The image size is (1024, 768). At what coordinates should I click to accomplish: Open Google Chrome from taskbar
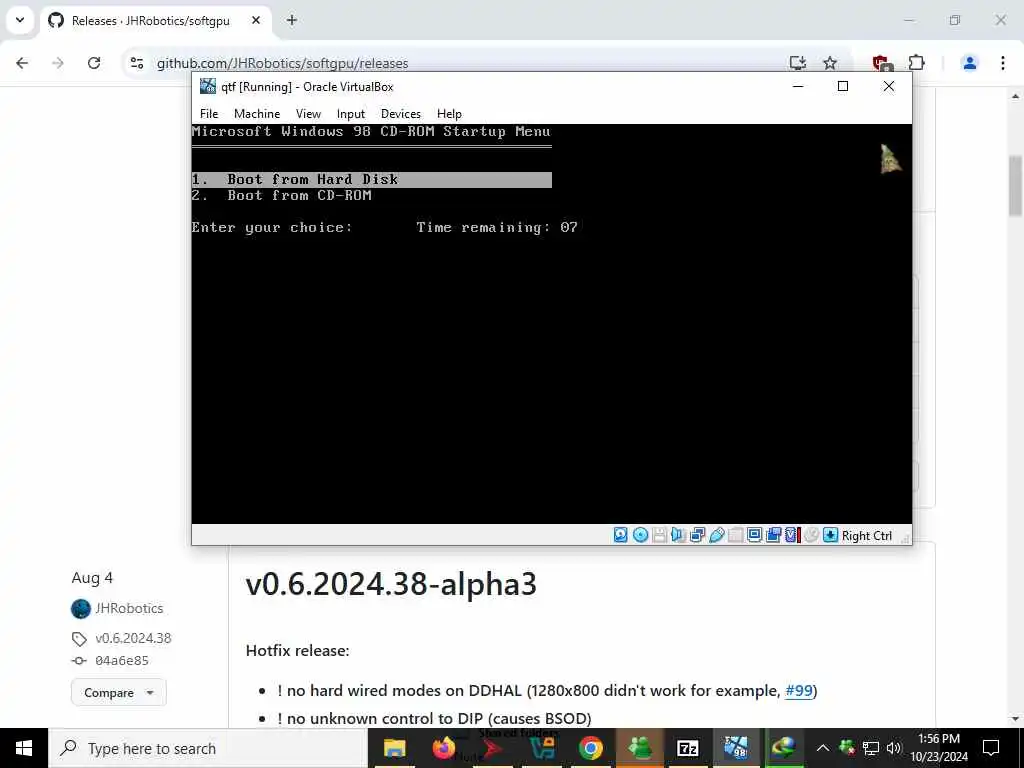coord(590,748)
